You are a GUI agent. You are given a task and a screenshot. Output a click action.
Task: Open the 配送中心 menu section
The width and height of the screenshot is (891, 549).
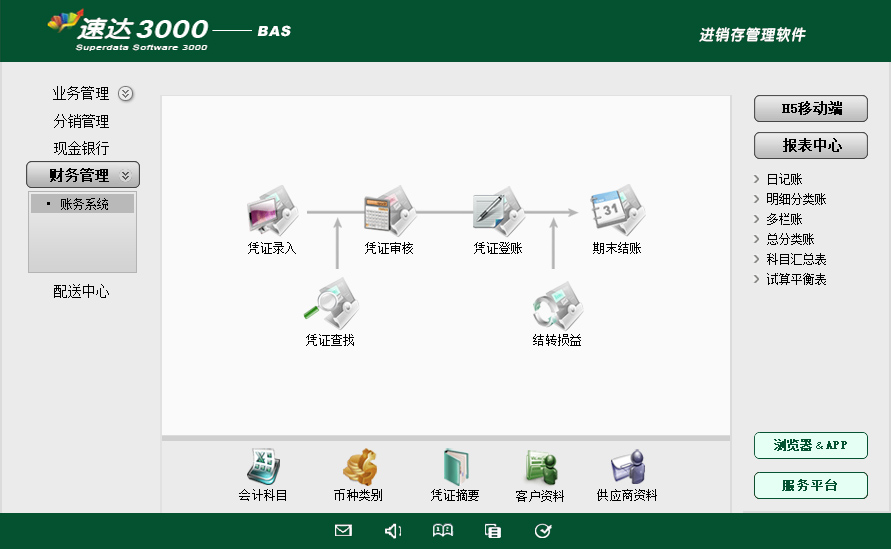click(81, 292)
